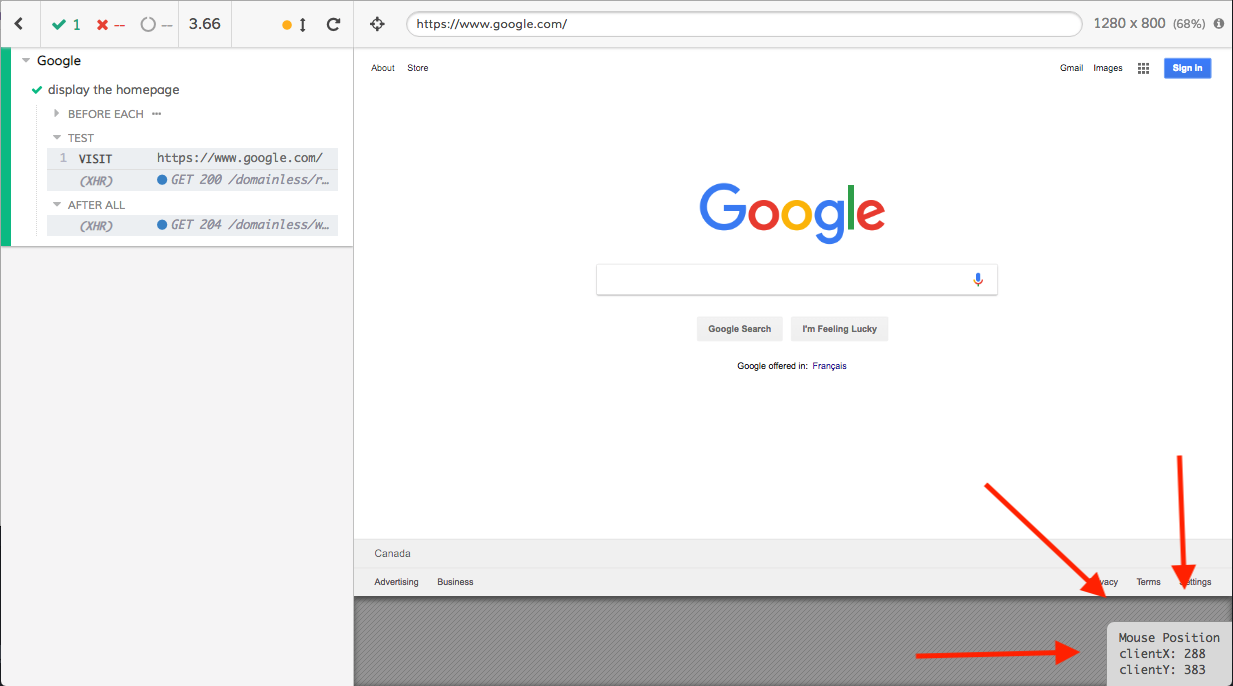Select 'display the homepage' test

point(114,90)
